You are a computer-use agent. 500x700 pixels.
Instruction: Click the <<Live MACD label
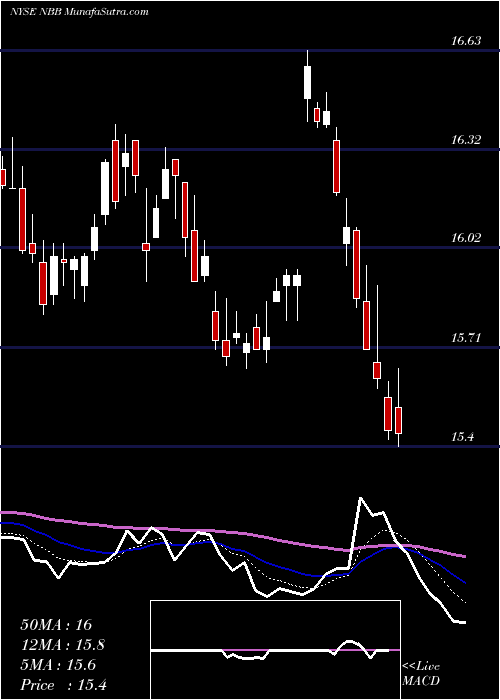421,674
